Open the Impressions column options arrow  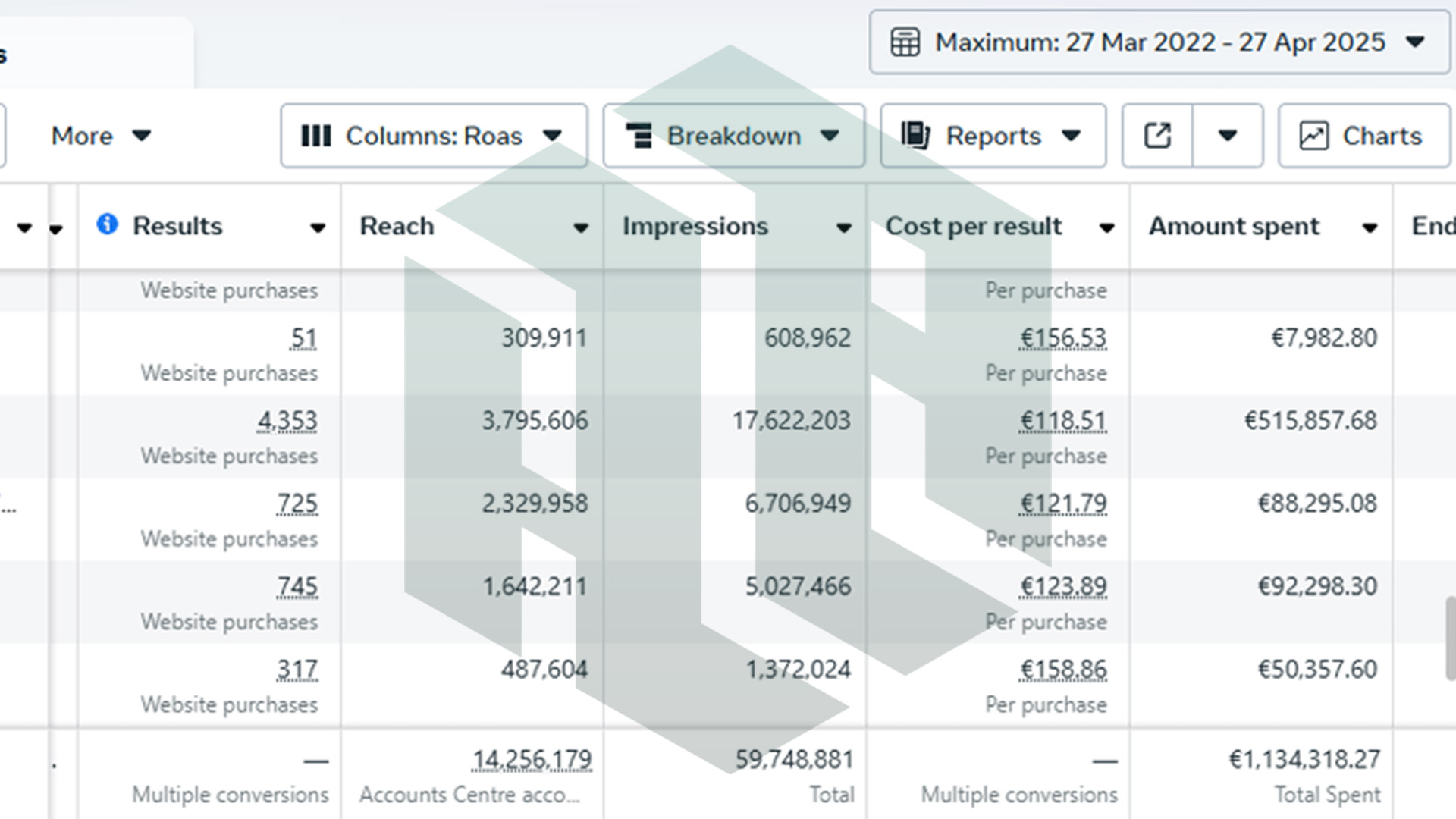[x=843, y=227]
